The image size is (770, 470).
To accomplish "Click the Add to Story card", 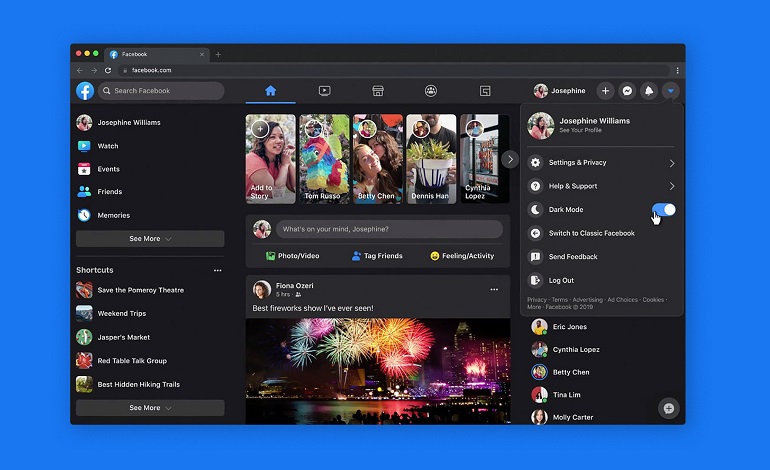I will 271,159.
